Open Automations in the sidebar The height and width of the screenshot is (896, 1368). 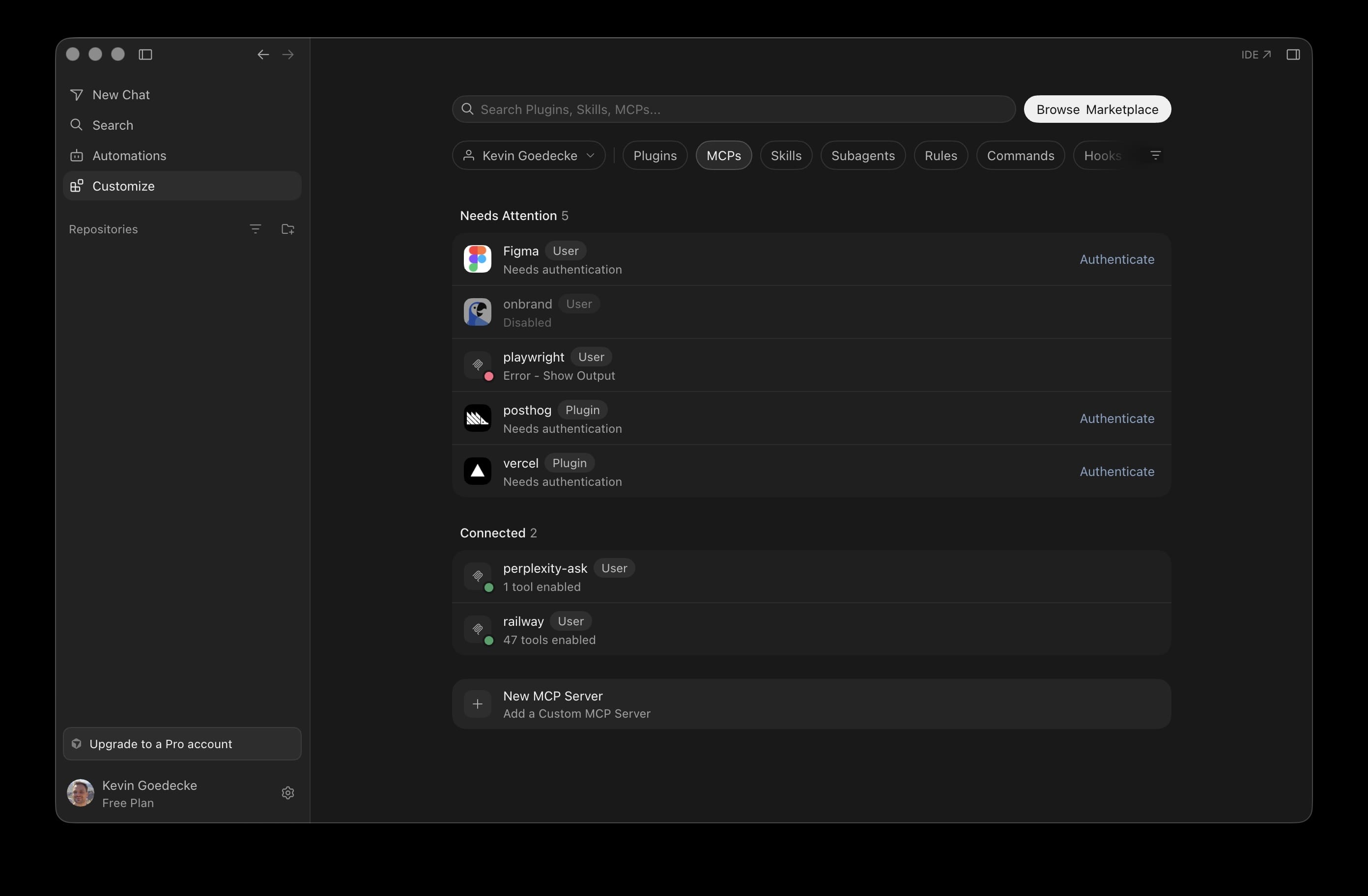(x=182, y=155)
